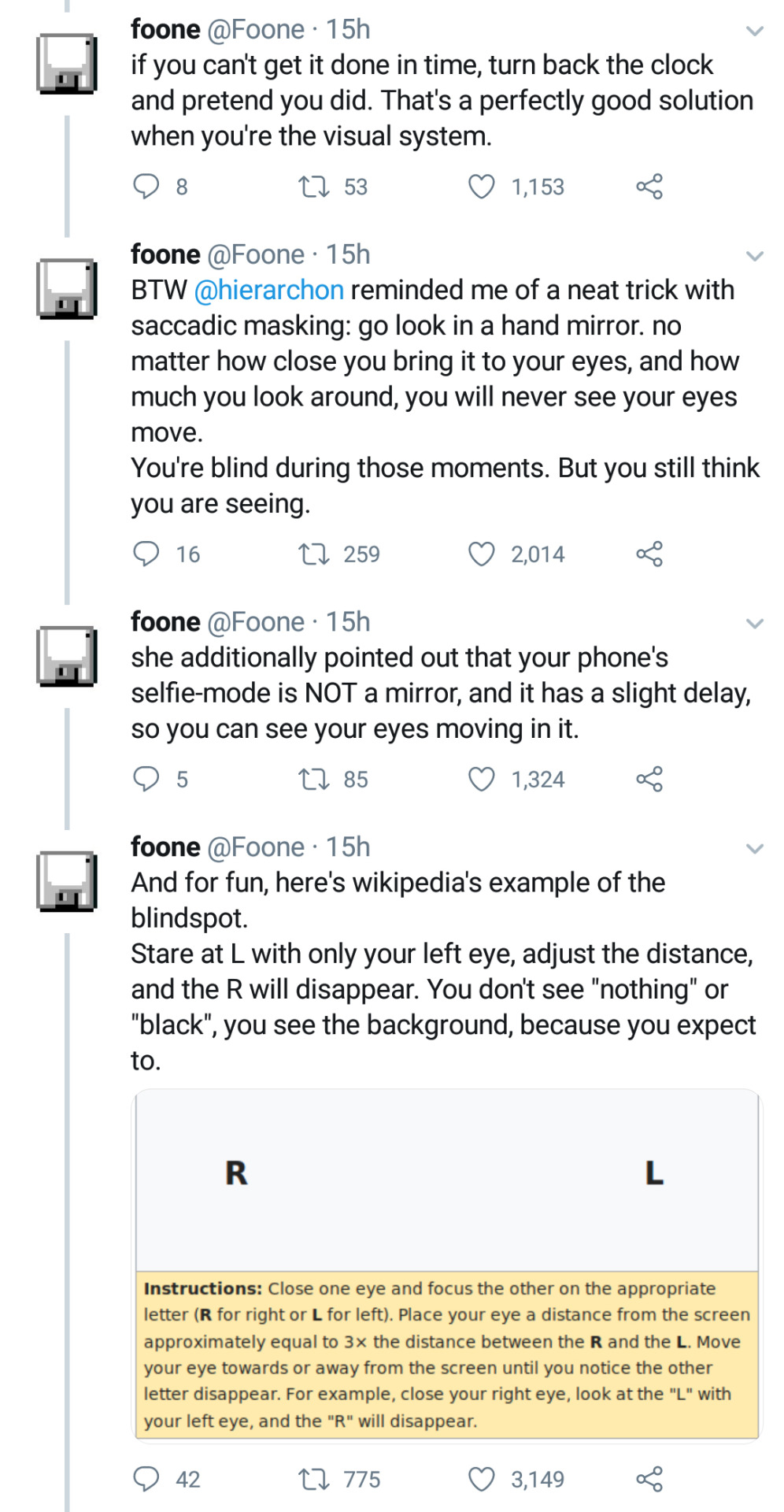Share the selfie-mode delay tweet

pyautogui.click(x=649, y=779)
